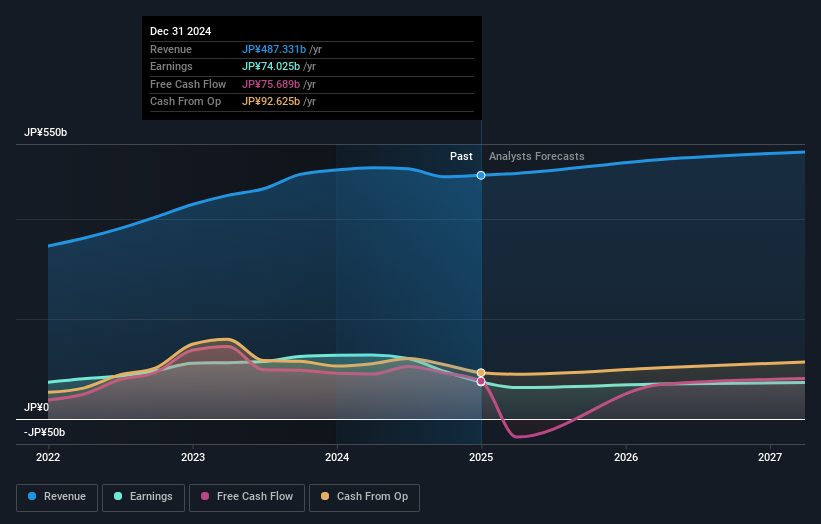The width and height of the screenshot is (821, 524).
Task: Click the Free Cash Flow label in tooltip
Action: (x=188, y=84)
